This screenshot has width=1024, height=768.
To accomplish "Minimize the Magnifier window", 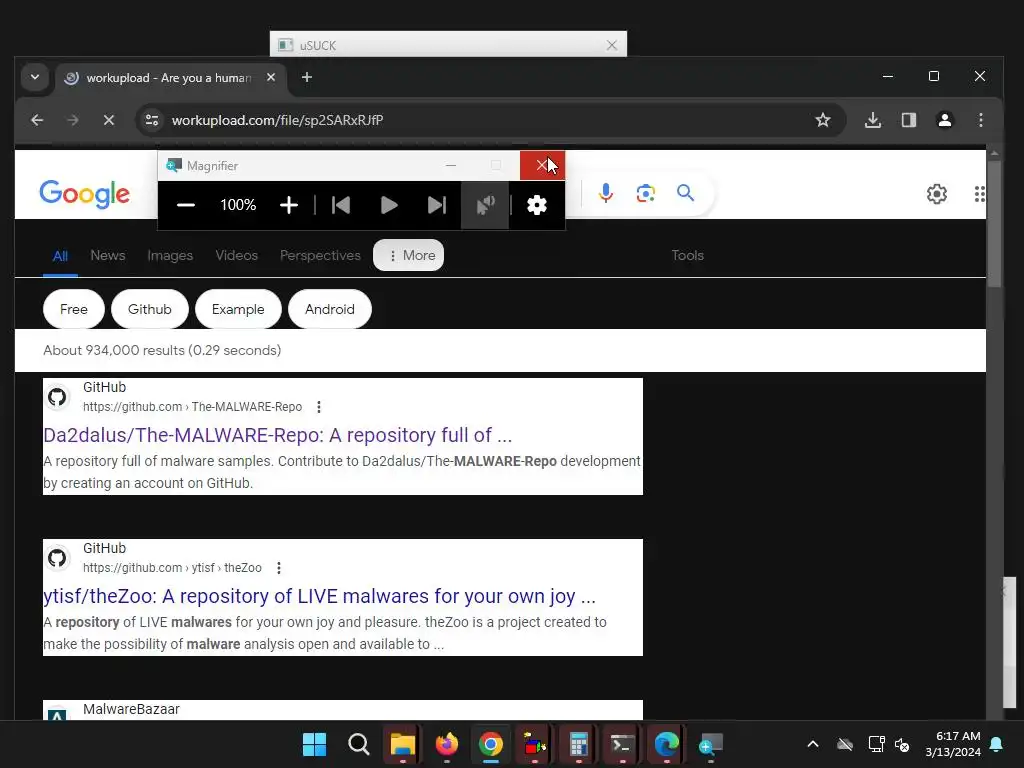I will click(x=451, y=165).
